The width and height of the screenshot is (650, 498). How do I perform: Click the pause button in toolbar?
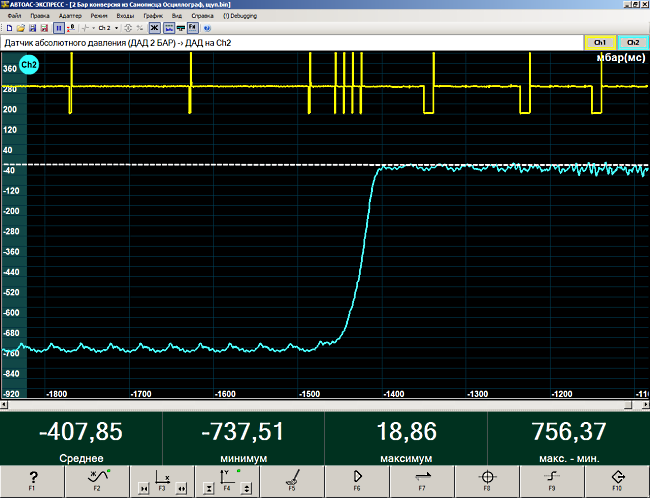[x=58, y=29]
